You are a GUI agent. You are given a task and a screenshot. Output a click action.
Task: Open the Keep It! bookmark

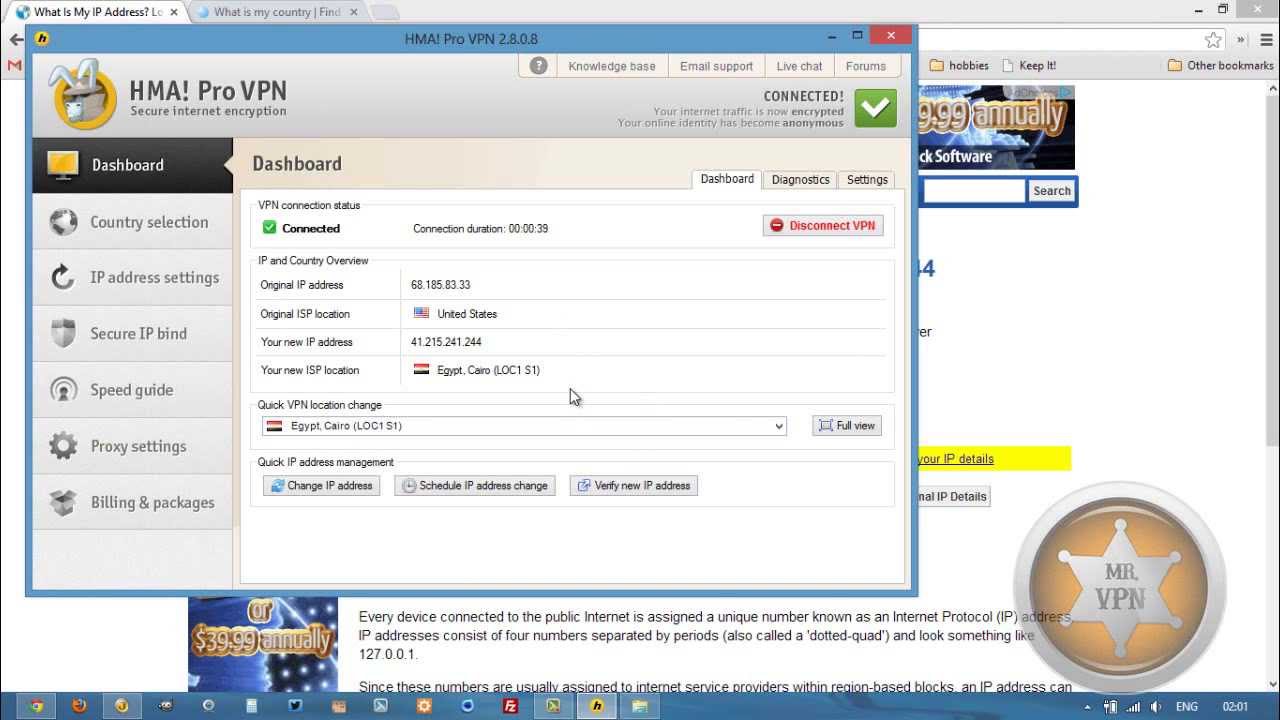pos(1028,66)
